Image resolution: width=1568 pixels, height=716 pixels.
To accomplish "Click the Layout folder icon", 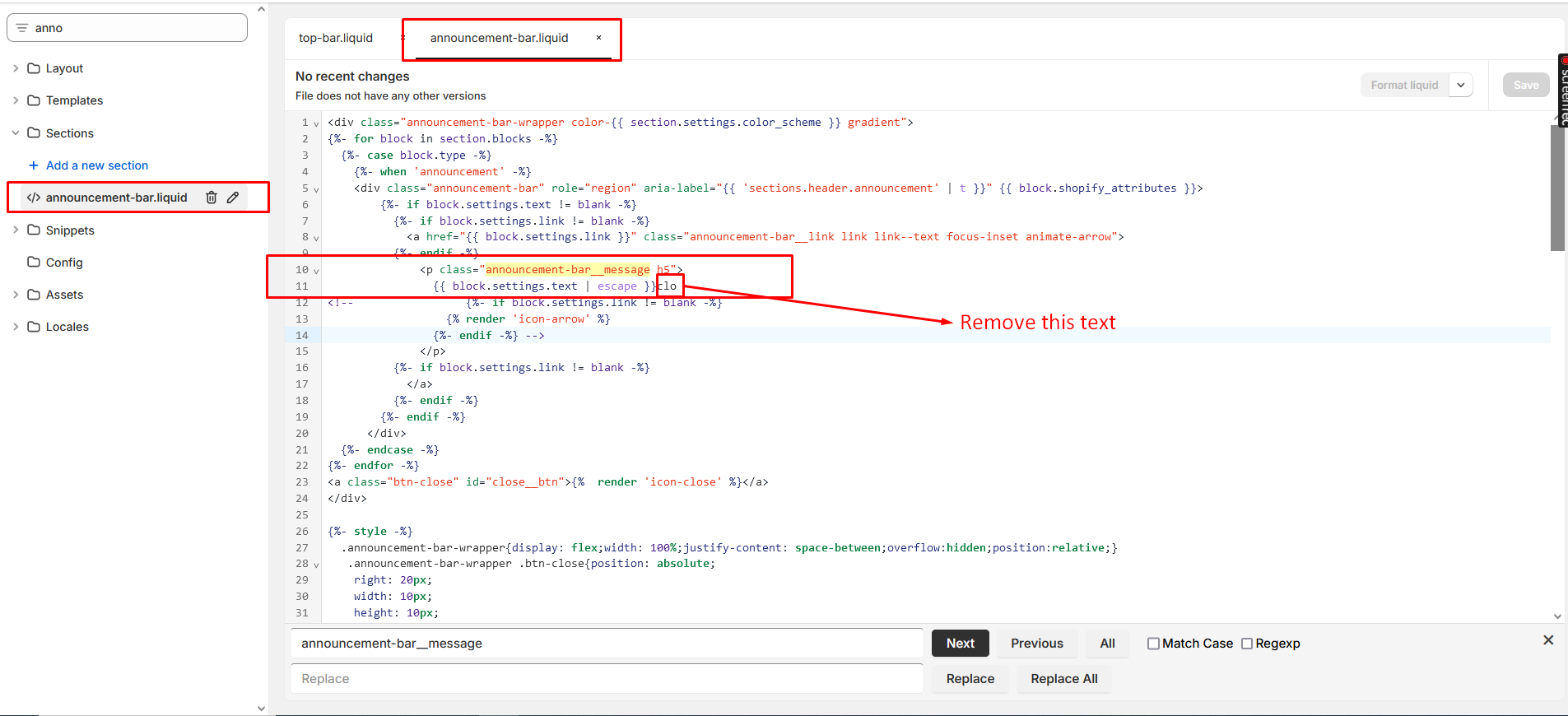I will coord(34,68).
